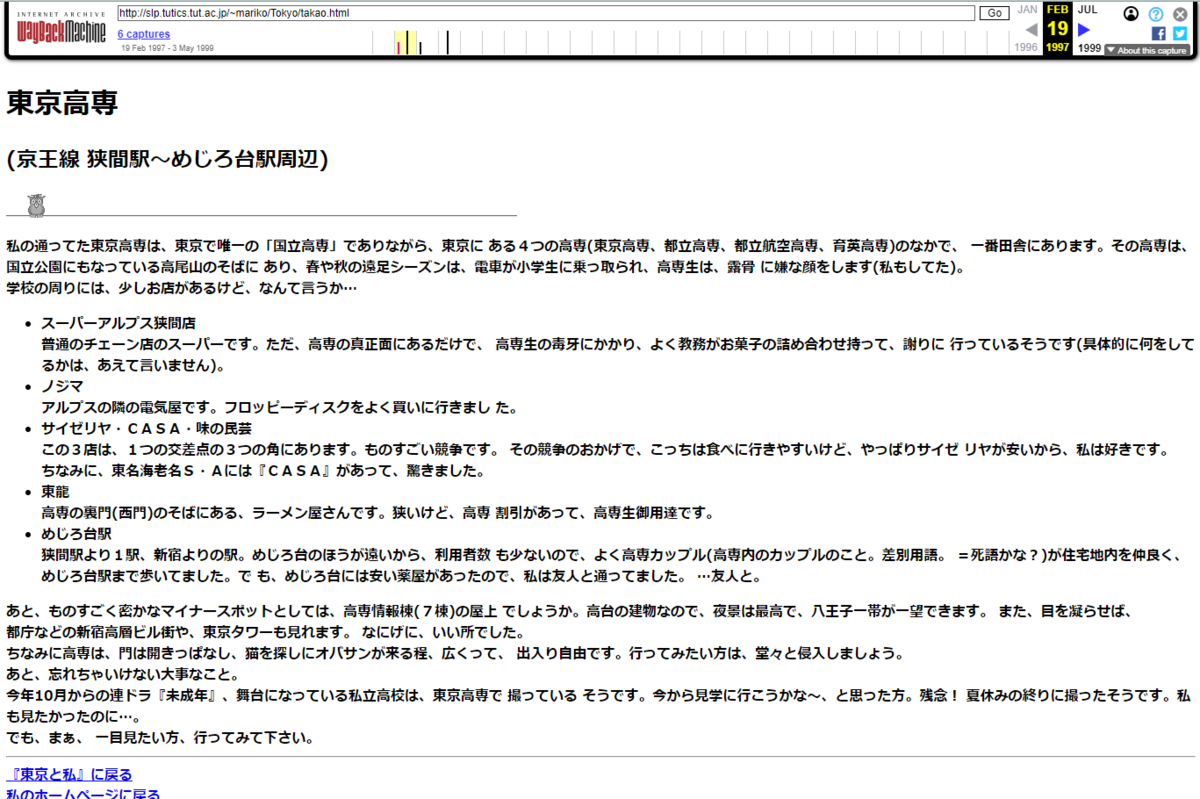Select JUL next month capture

[1087, 9]
